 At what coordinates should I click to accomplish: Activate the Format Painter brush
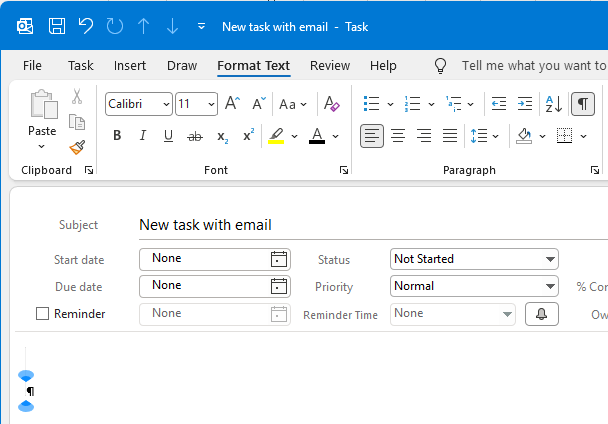coord(77,147)
